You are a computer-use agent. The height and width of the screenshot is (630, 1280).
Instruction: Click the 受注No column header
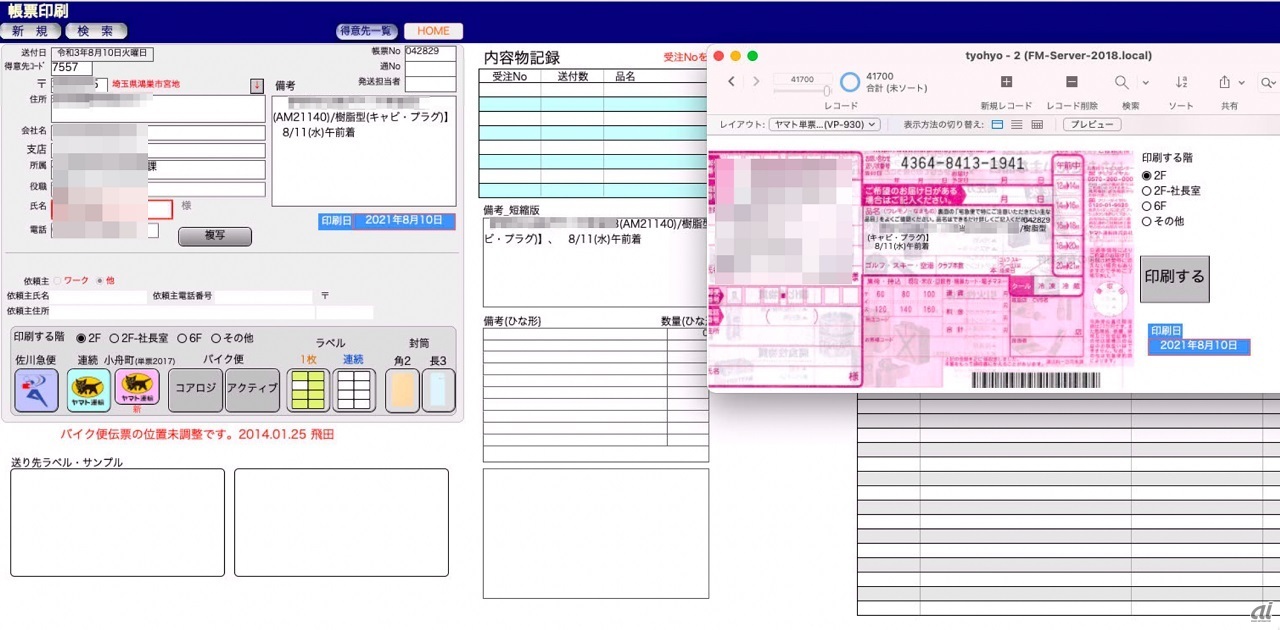[x=510, y=76]
